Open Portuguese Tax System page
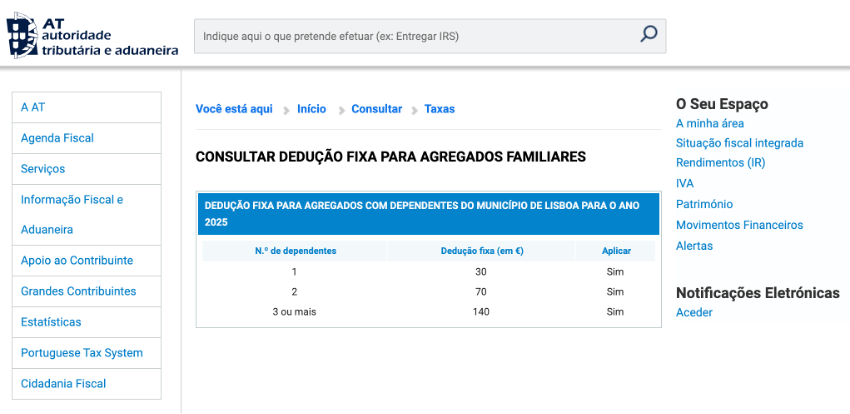This screenshot has height=414, width=850. [82, 353]
